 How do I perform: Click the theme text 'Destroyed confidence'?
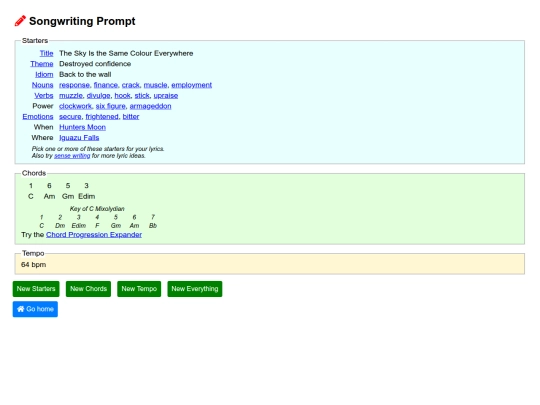[x=95, y=64]
